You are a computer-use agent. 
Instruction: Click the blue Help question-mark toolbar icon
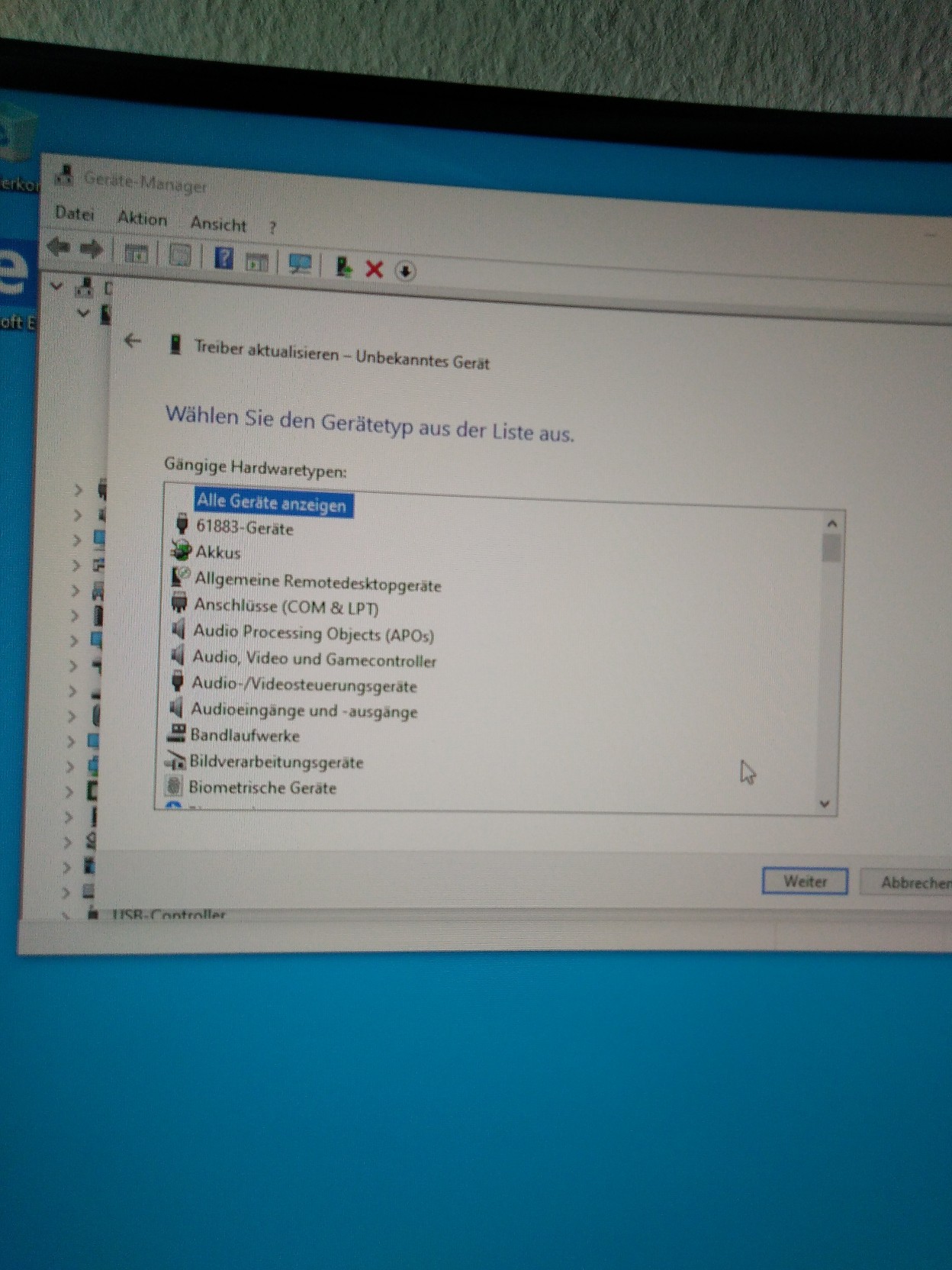click(x=224, y=258)
